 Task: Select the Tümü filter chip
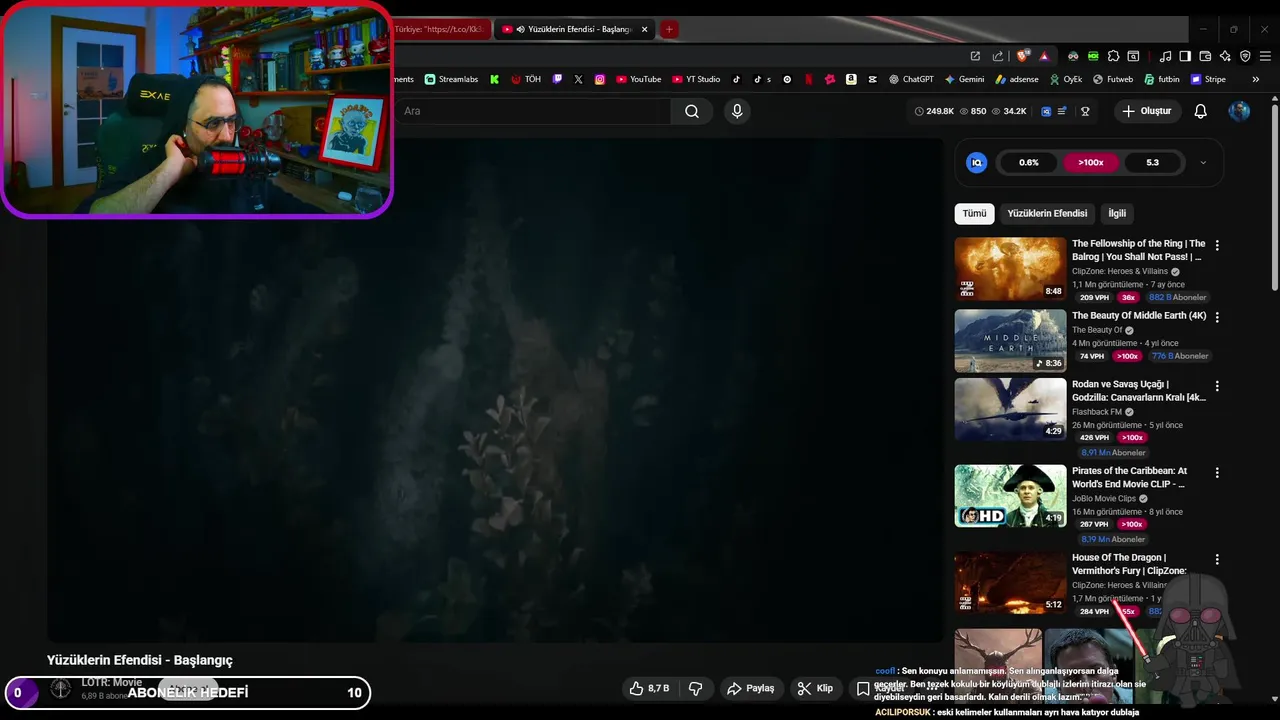click(974, 213)
